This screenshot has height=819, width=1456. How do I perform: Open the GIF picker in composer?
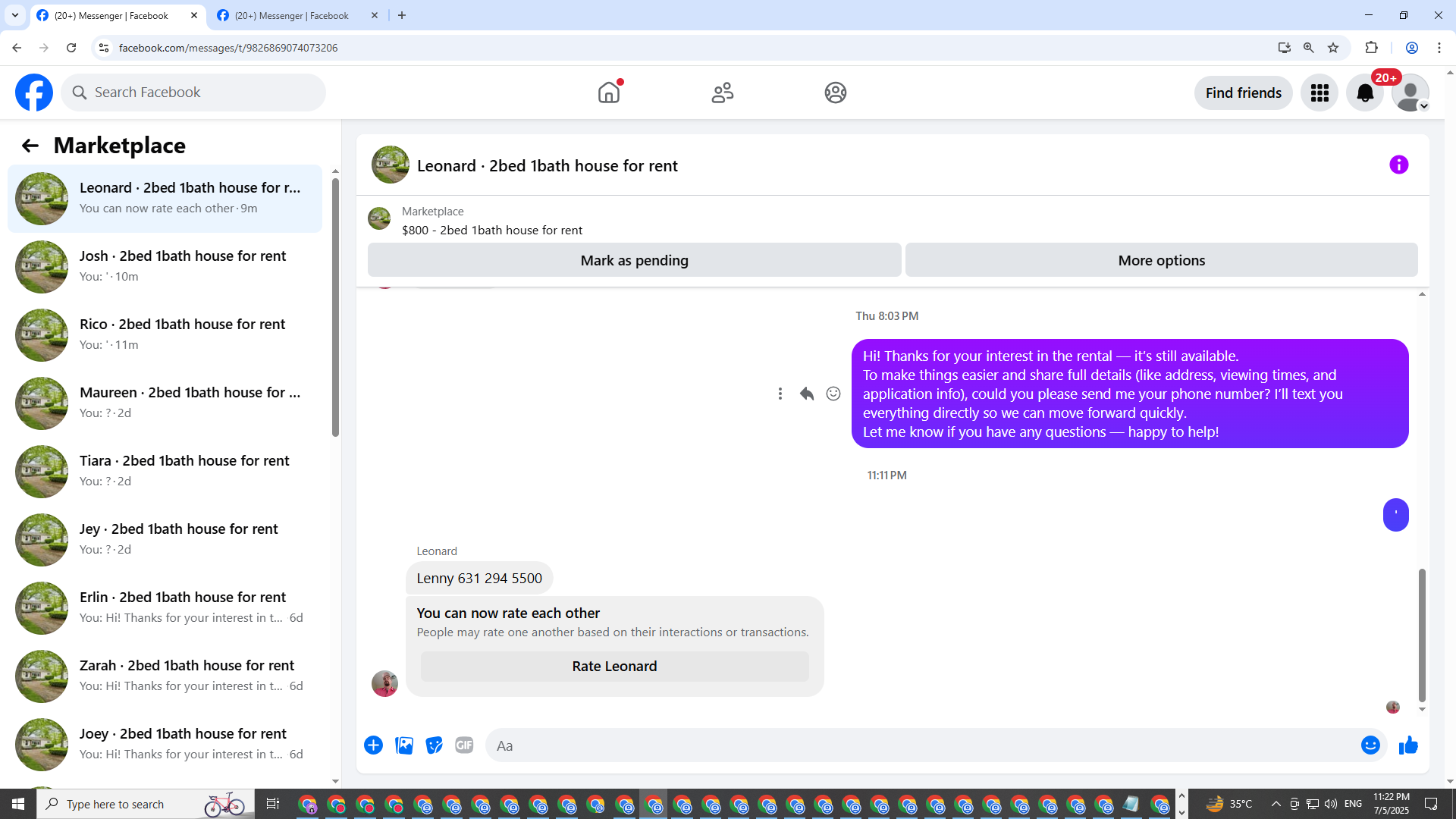(464, 745)
